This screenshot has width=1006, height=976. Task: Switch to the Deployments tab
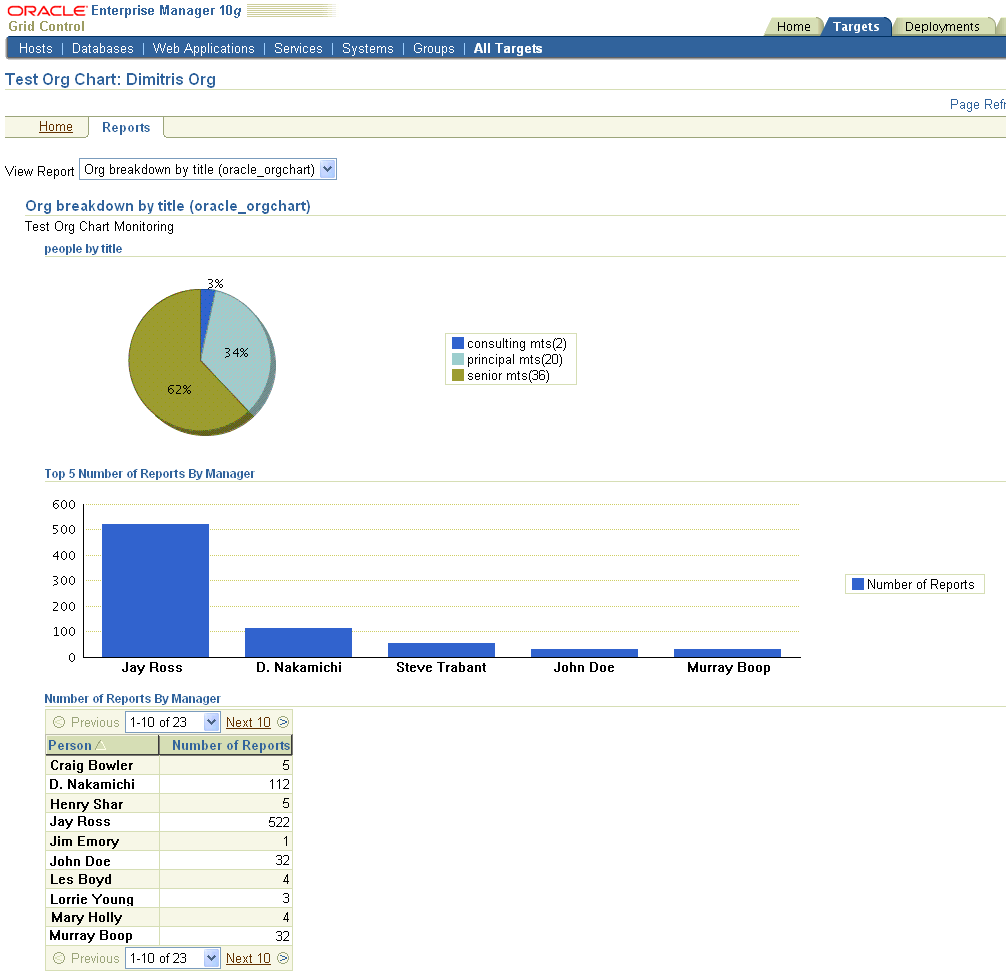pyautogui.click(x=941, y=27)
